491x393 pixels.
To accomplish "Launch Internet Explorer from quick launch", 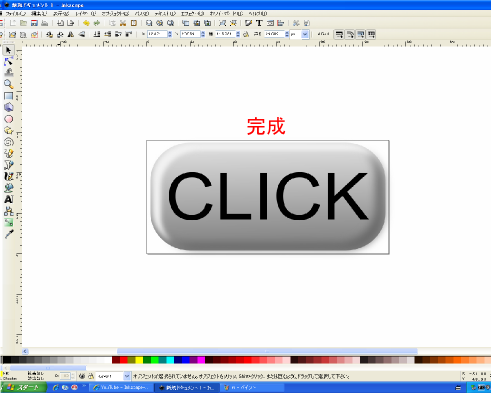I will (x=56, y=387).
